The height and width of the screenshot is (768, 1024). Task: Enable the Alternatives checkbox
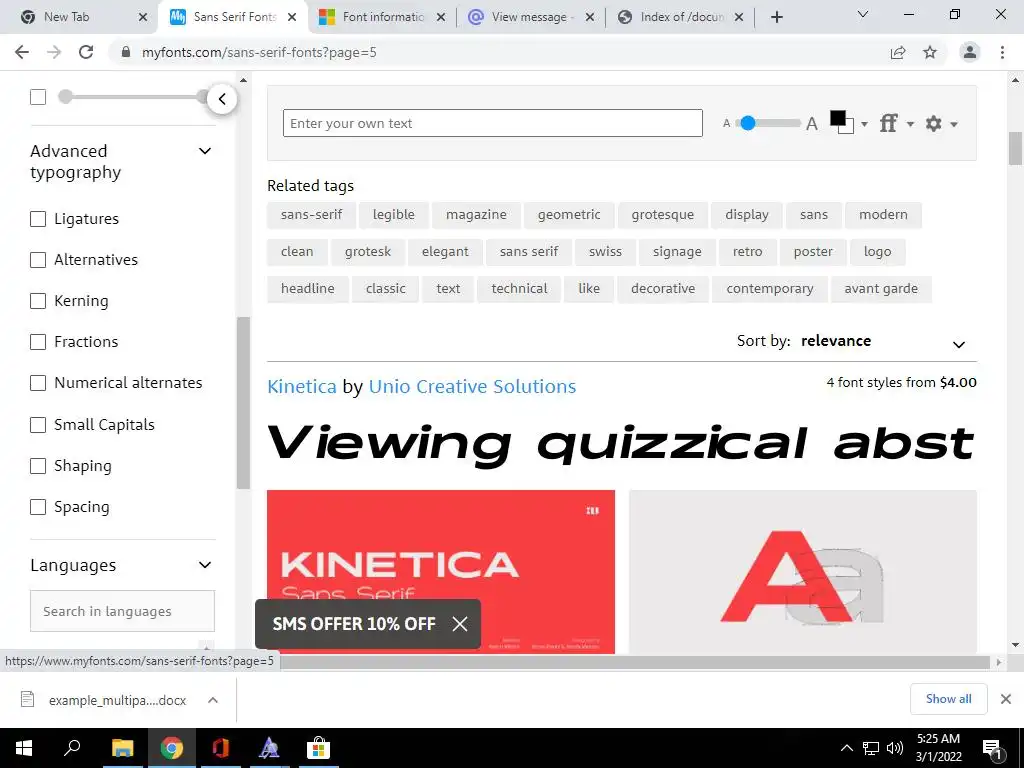click(38, 260)
